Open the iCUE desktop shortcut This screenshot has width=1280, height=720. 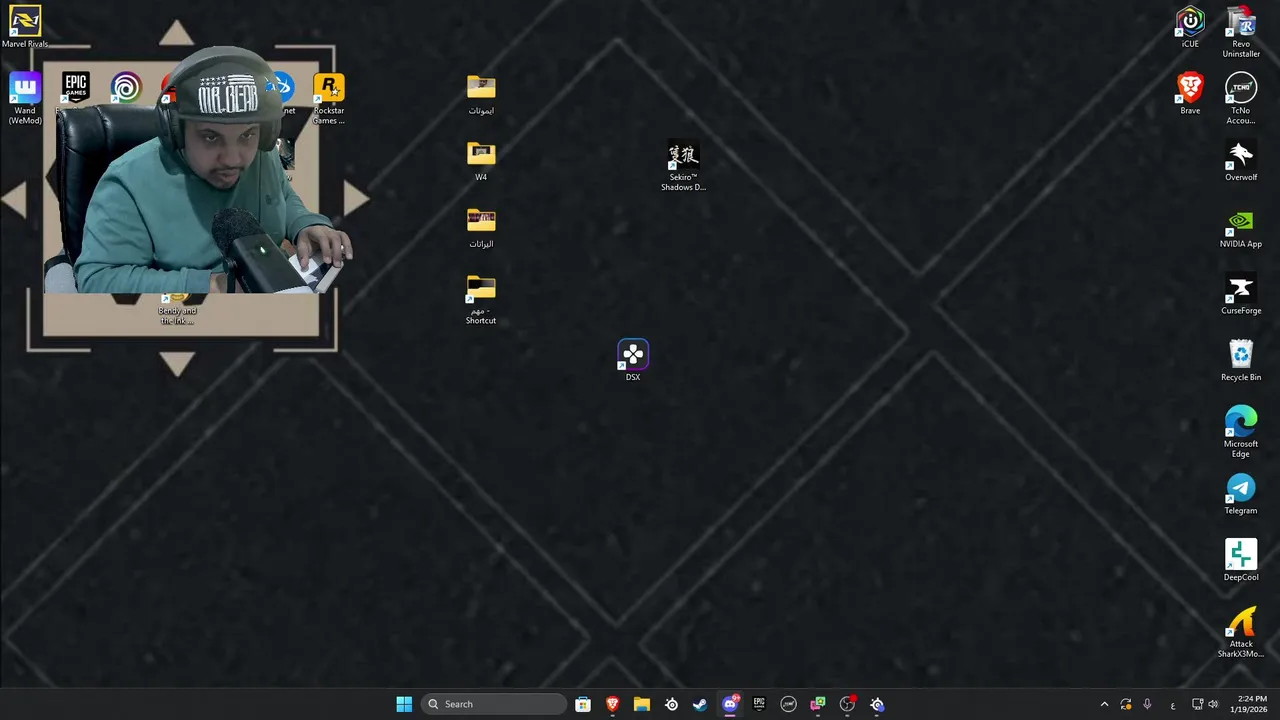(x=1190, y=27)
